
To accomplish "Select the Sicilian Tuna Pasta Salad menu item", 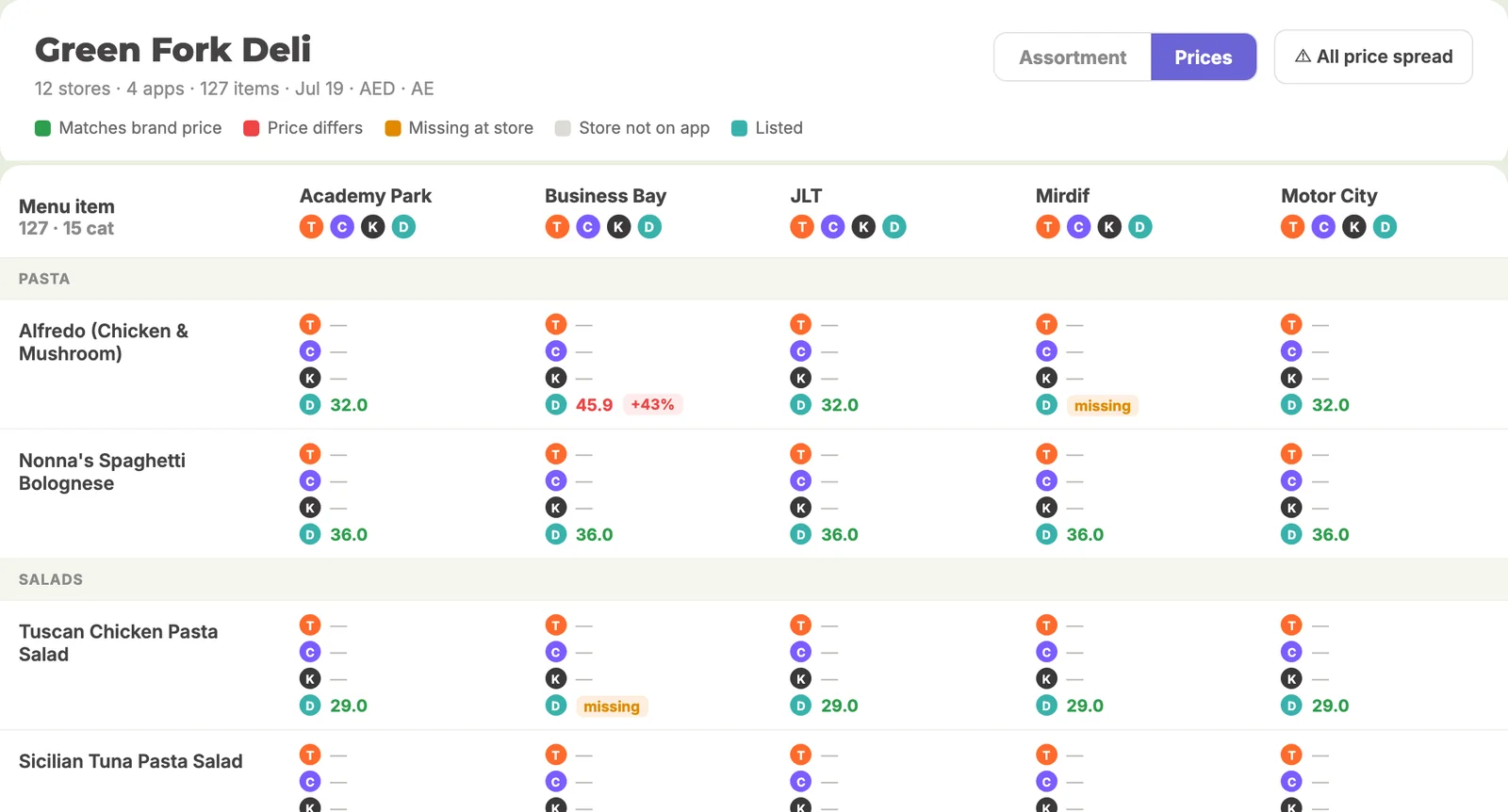I will coord(131,761).
